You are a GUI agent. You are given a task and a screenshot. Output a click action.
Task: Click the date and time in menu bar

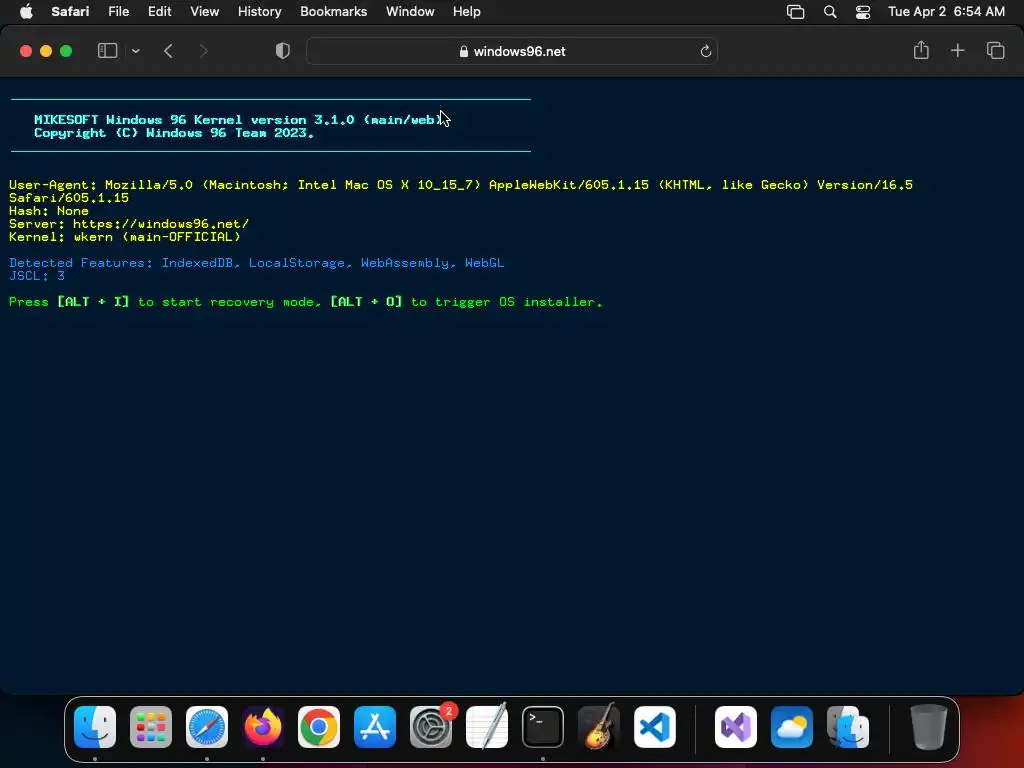pyautogui.click(x=946, y=12)
